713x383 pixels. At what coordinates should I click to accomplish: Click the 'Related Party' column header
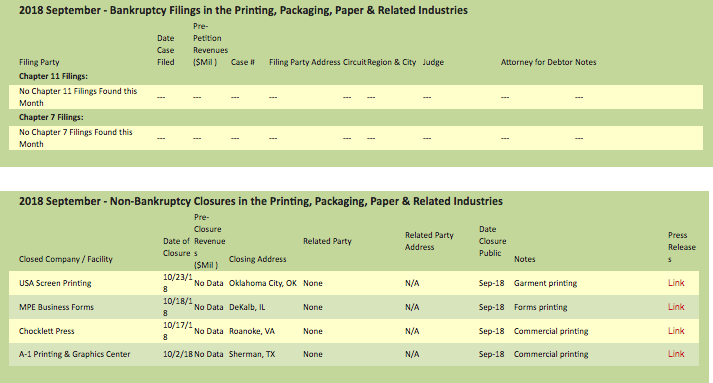[x=327, y=242]
